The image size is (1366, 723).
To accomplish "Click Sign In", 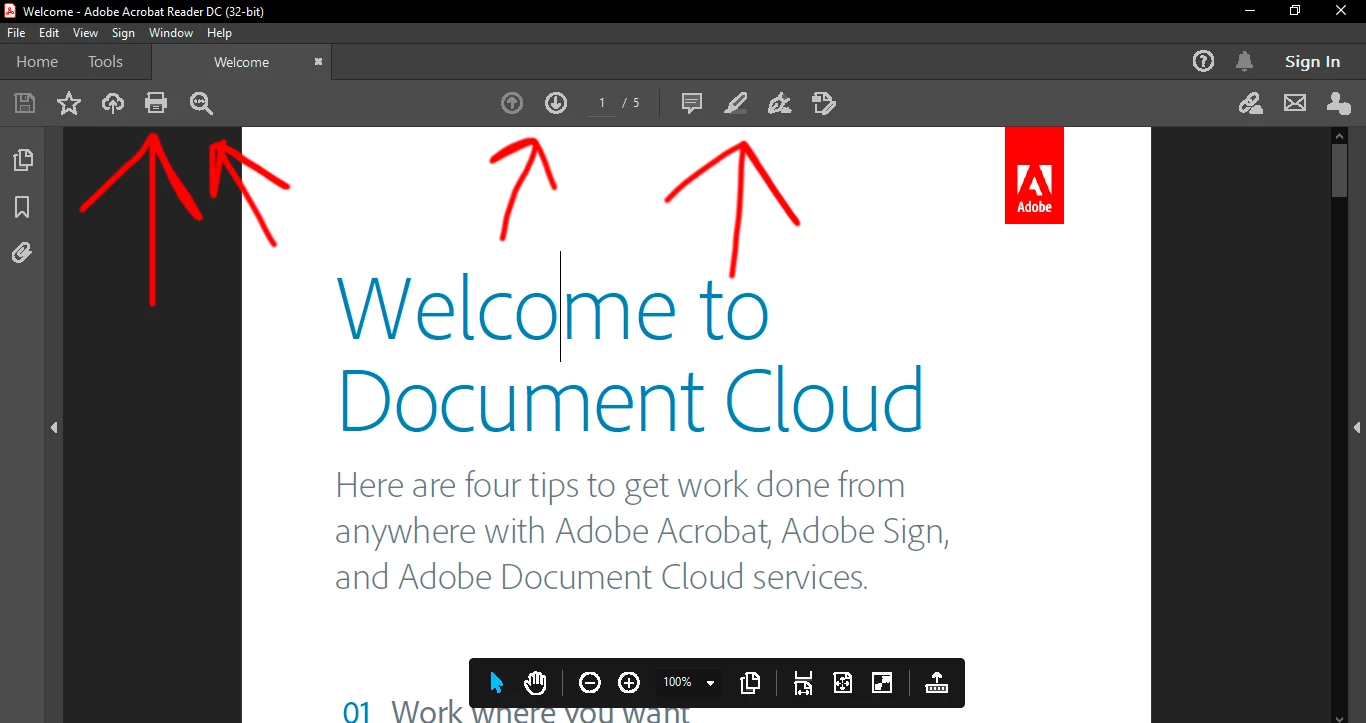I will point(1312,62).
